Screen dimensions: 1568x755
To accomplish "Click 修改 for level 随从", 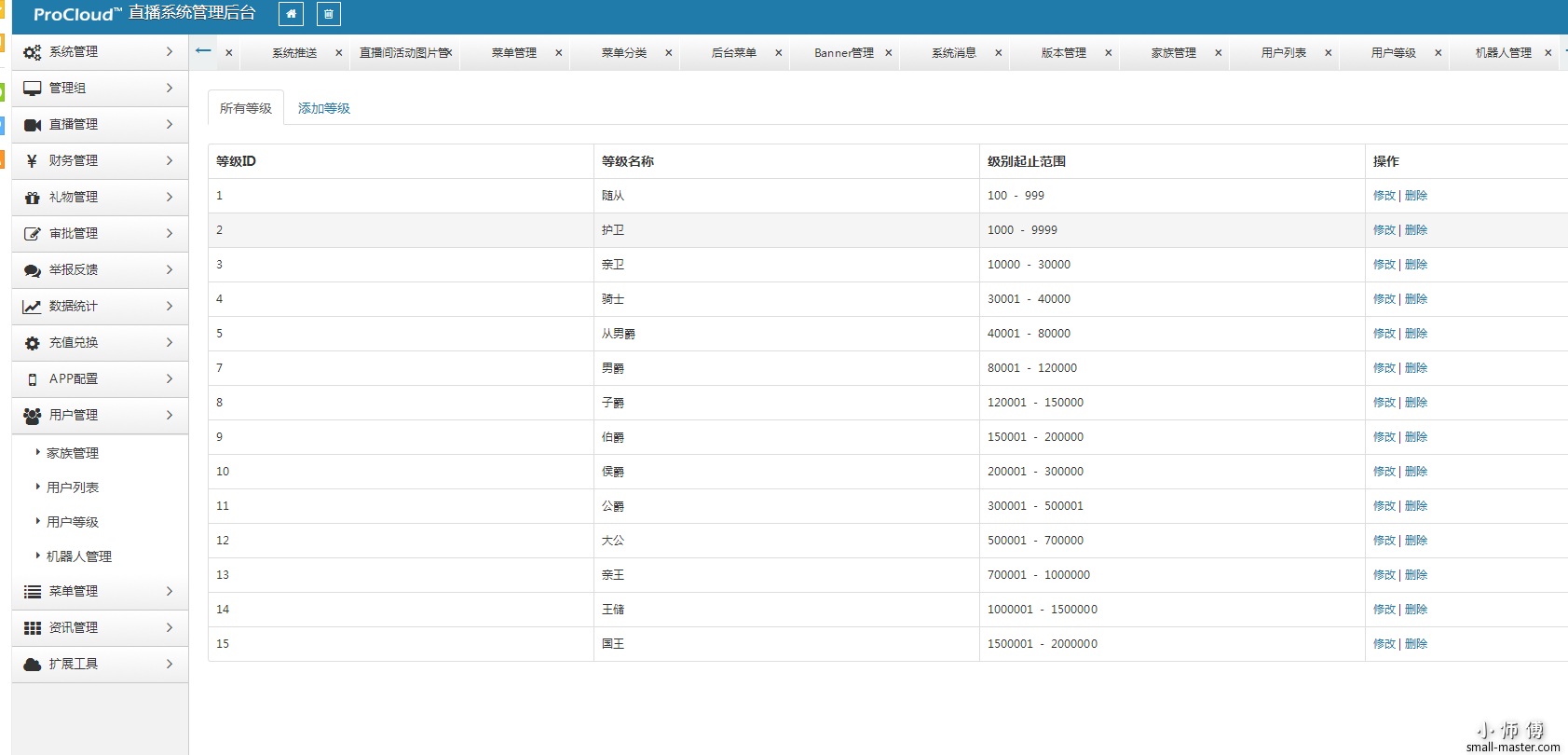I will pos(1384,196).
